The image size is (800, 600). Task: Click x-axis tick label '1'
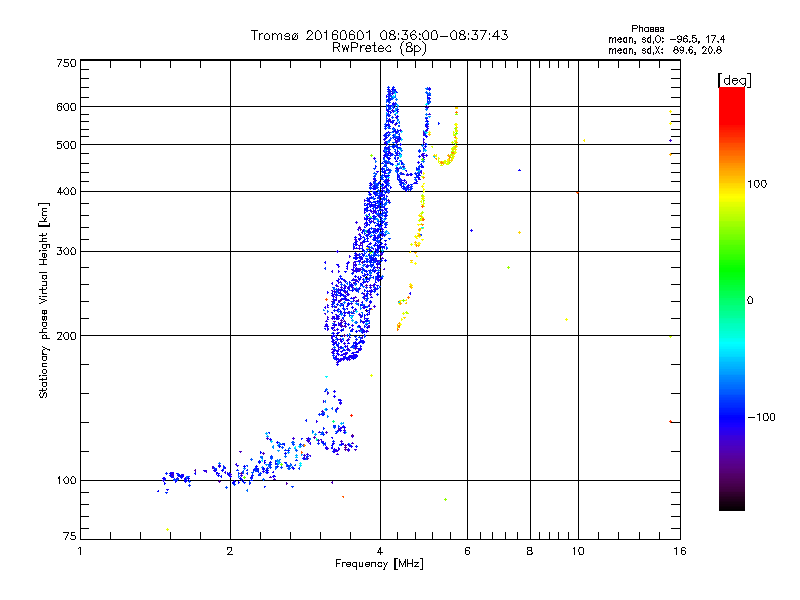click(80, 551)
